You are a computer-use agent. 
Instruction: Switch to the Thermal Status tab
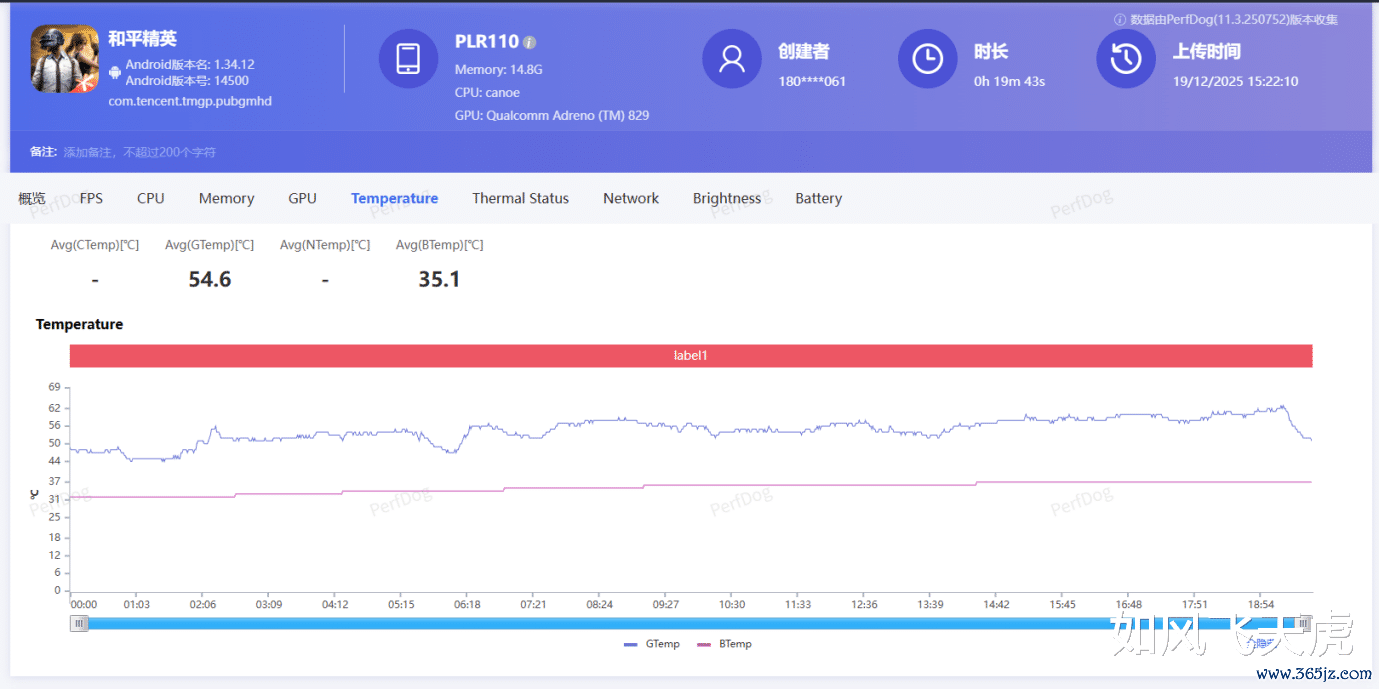pyautogui.click(x=520, y=198)
